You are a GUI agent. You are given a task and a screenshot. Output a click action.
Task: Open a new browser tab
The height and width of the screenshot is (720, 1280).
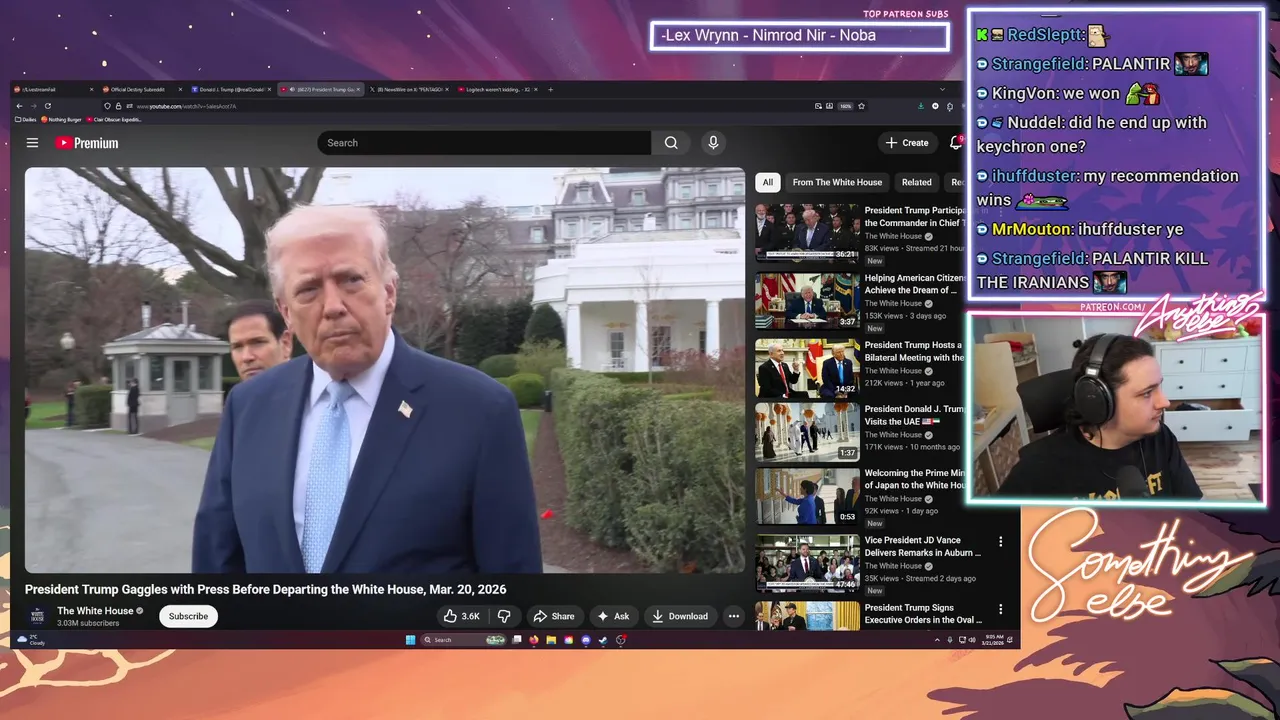coord(550,89)
